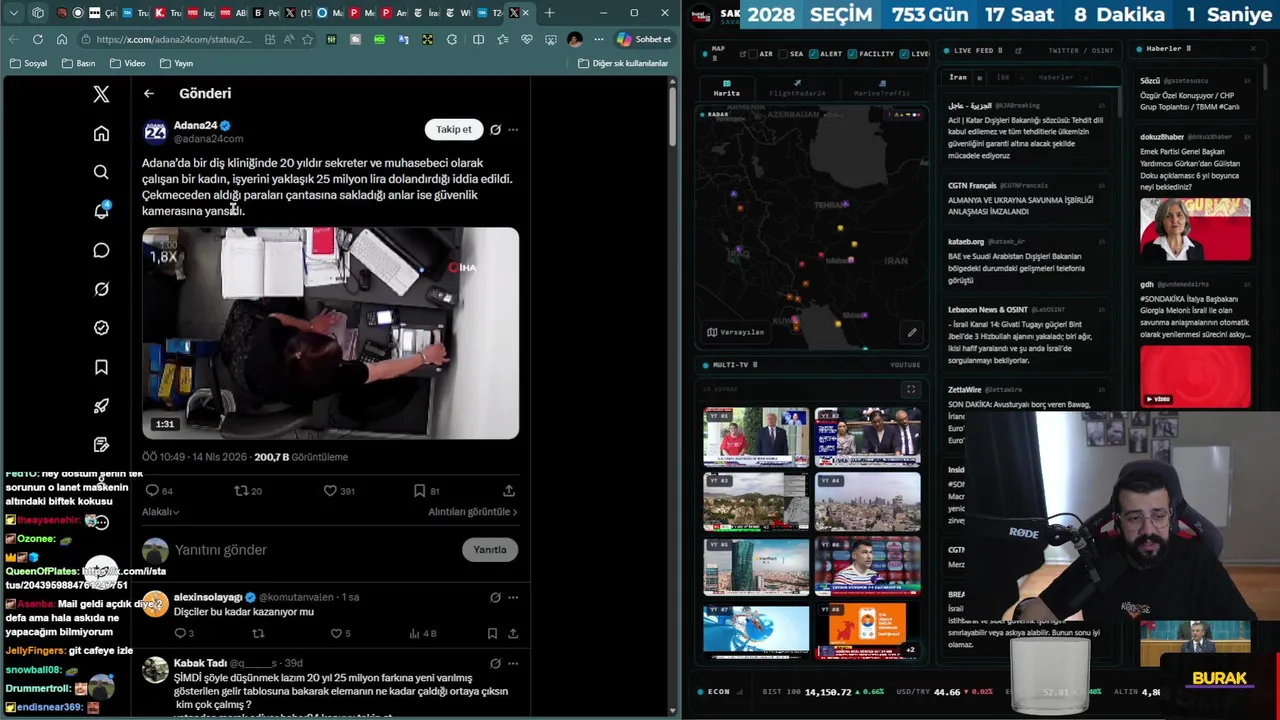
Task: Open the Basın bookmarks folder
Action: 78,63
